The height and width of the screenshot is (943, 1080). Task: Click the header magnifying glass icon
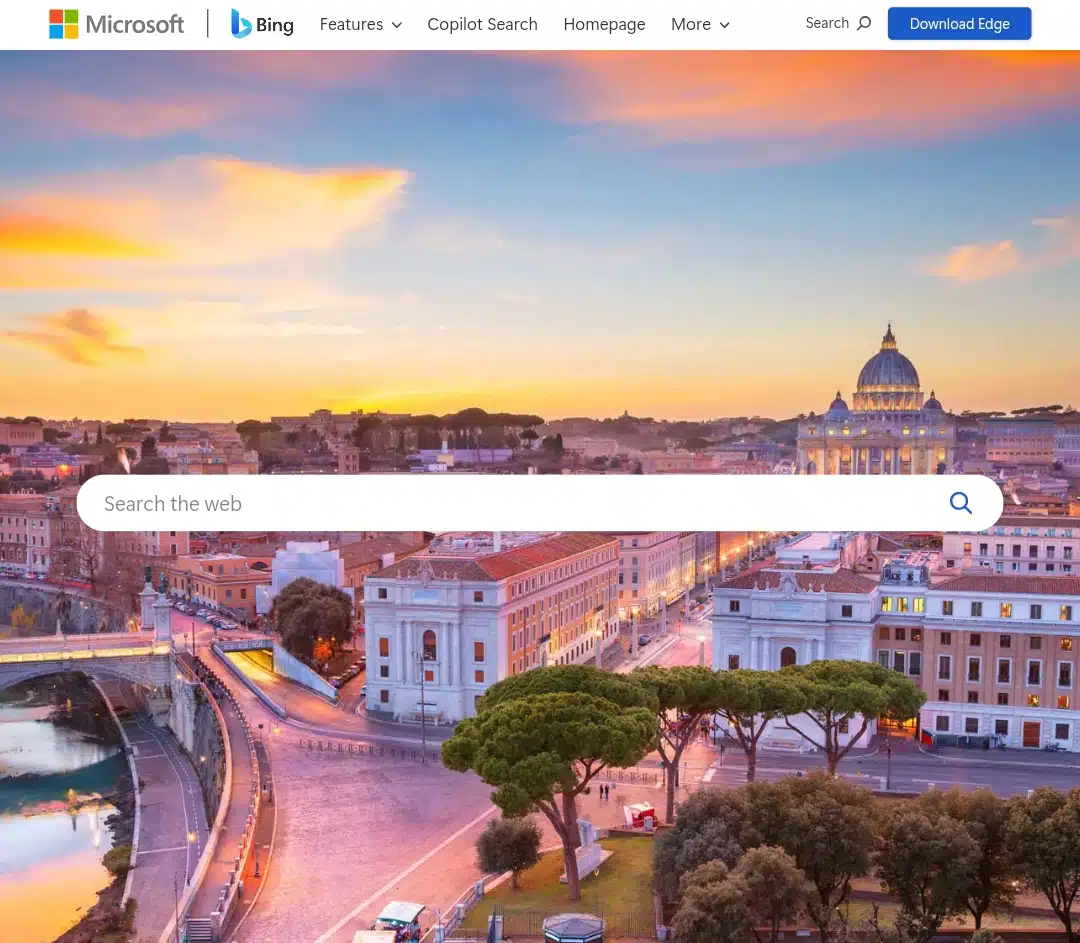pos(864,23)
